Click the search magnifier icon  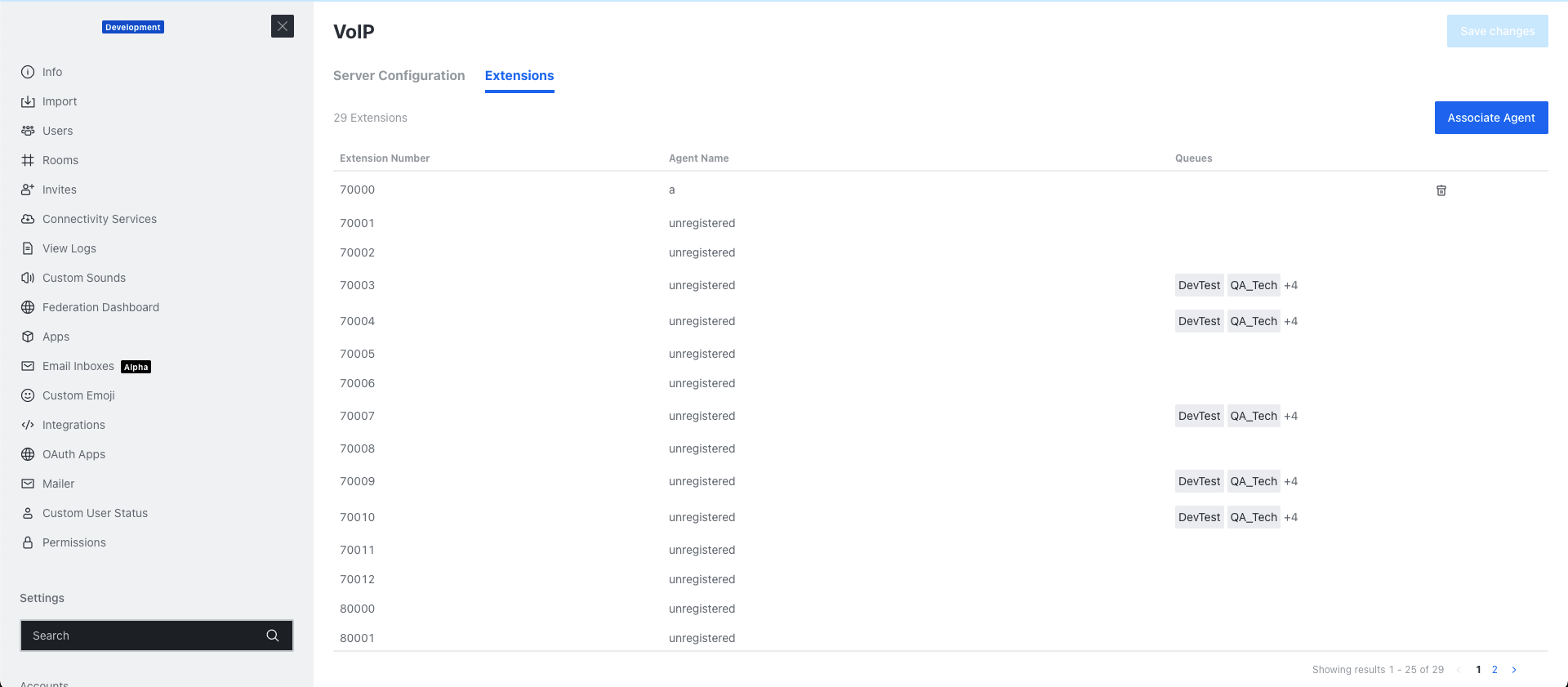coord(273,636)
